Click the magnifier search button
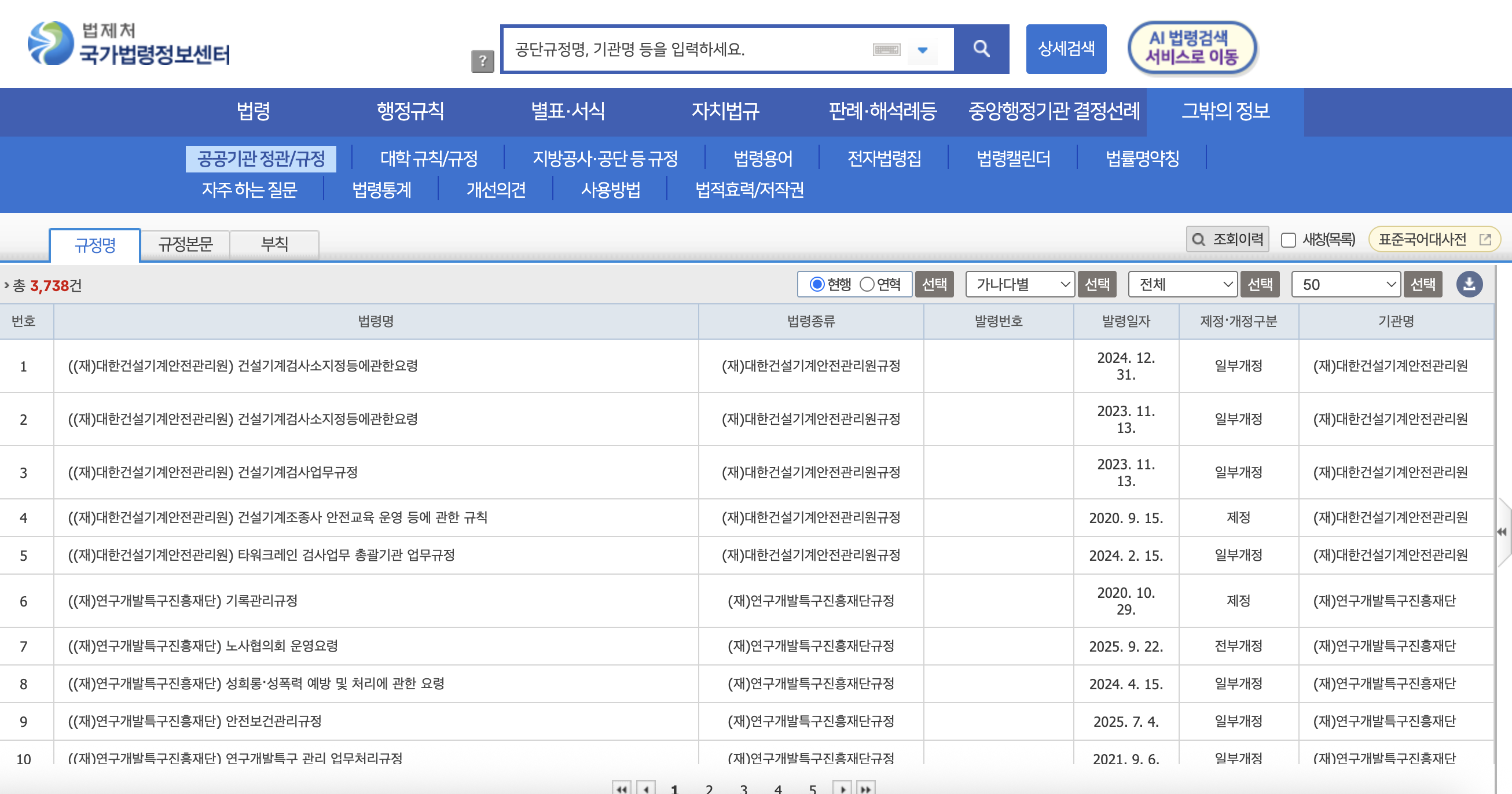 coord(981,49)
